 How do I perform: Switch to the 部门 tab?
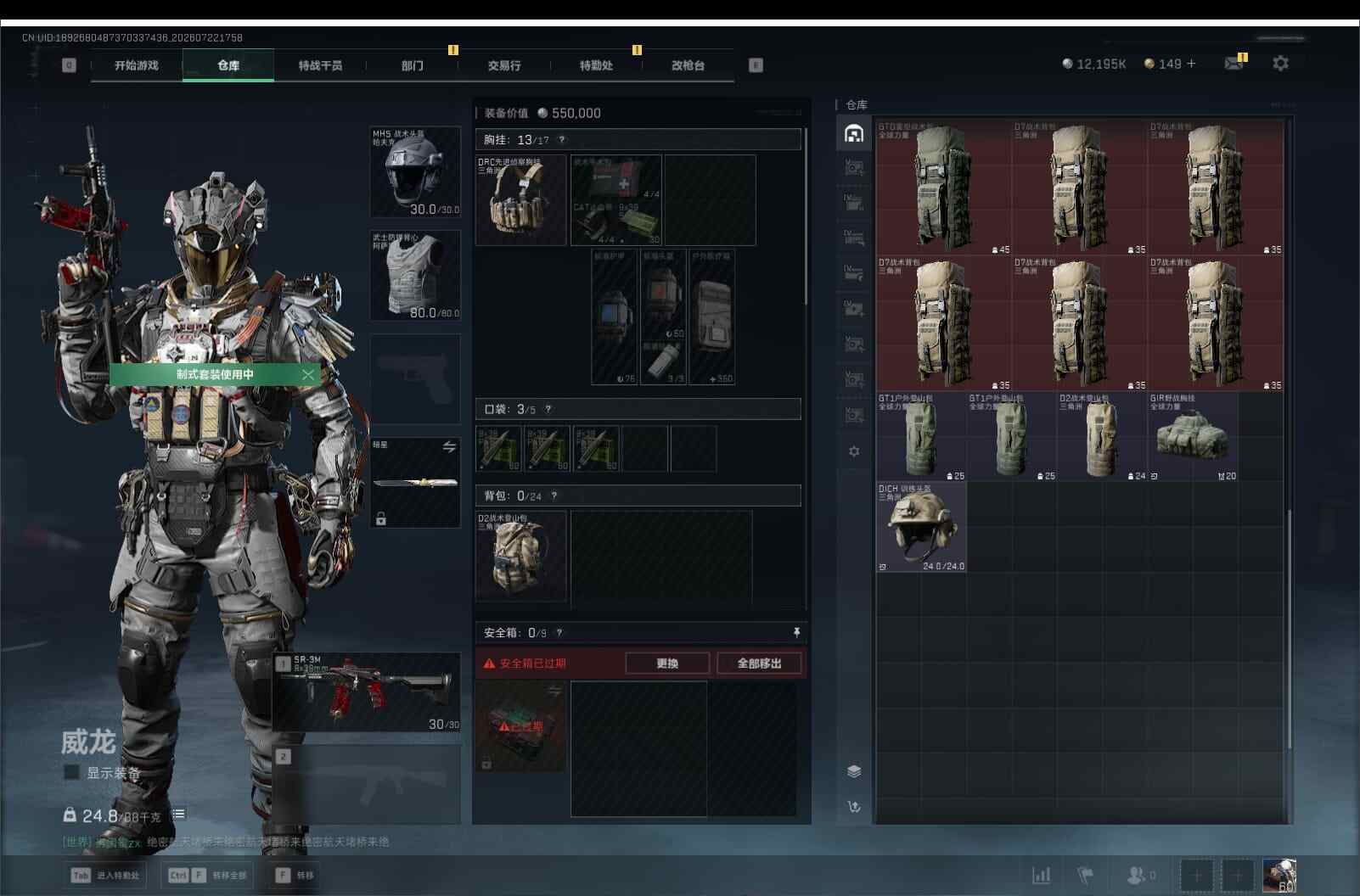(x=413, y=65)
